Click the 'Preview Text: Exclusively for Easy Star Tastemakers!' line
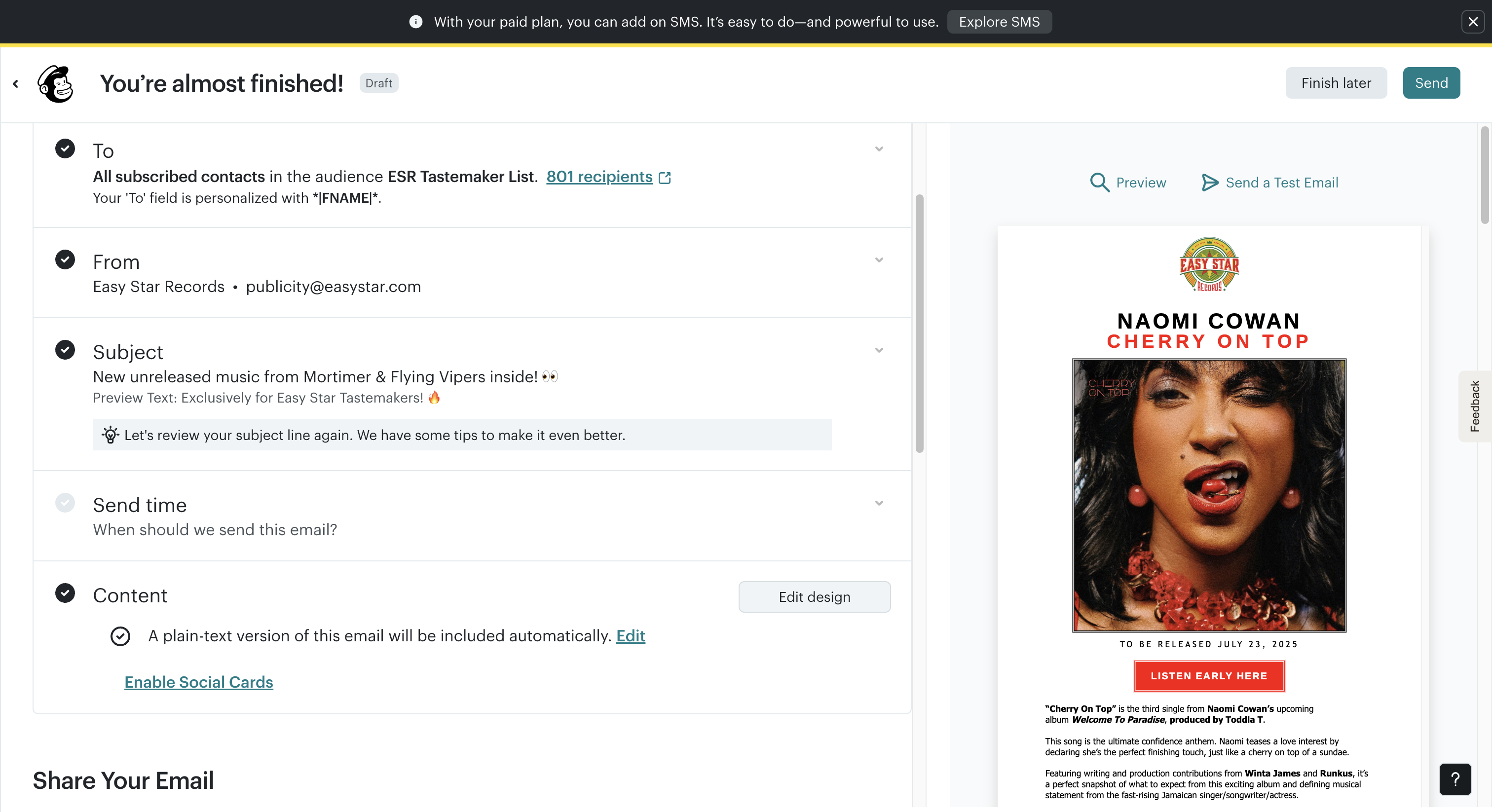Image resolution: width=1492 pixels, height=812 pixels. [266, 398]
